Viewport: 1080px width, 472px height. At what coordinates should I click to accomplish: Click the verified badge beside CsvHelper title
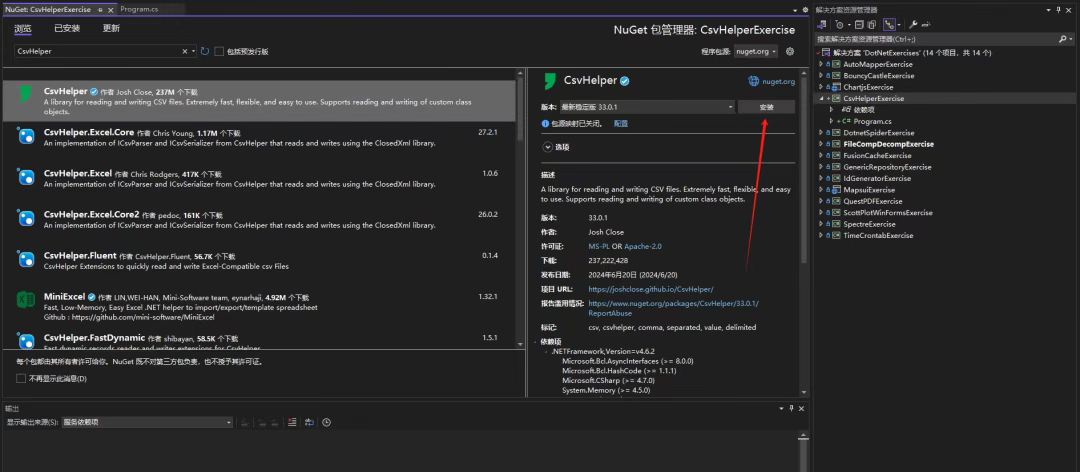(x=624, y=81)
